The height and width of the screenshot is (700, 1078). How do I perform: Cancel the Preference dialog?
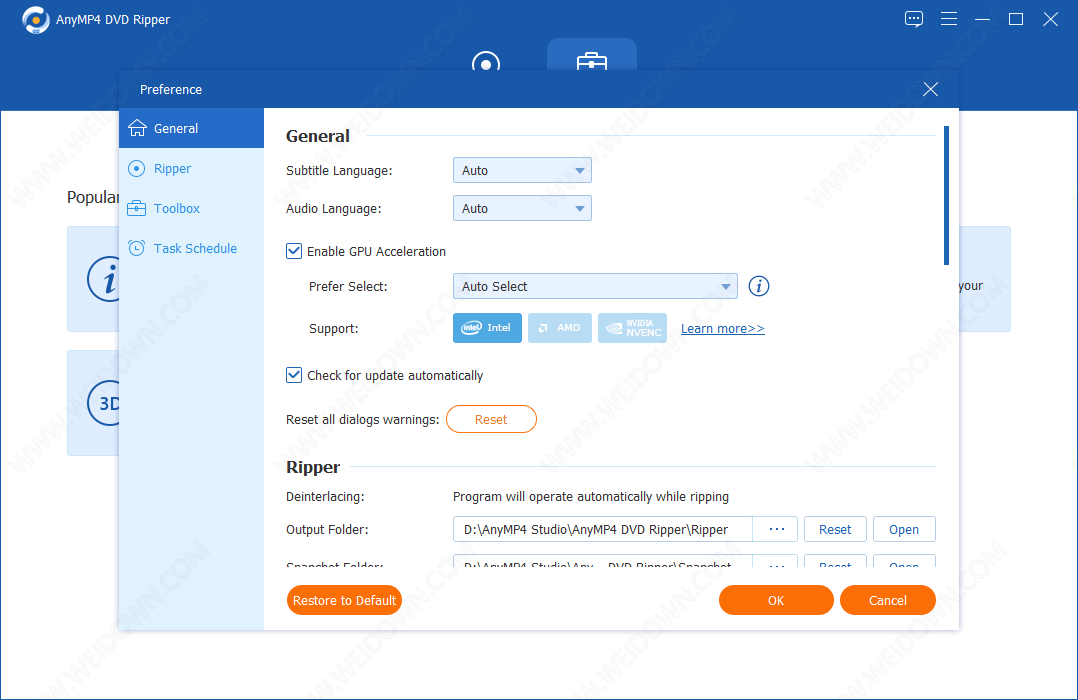888,600
